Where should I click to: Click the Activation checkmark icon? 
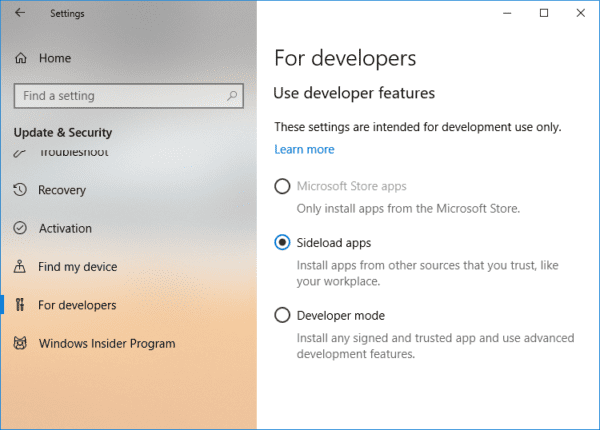(21, 229)
